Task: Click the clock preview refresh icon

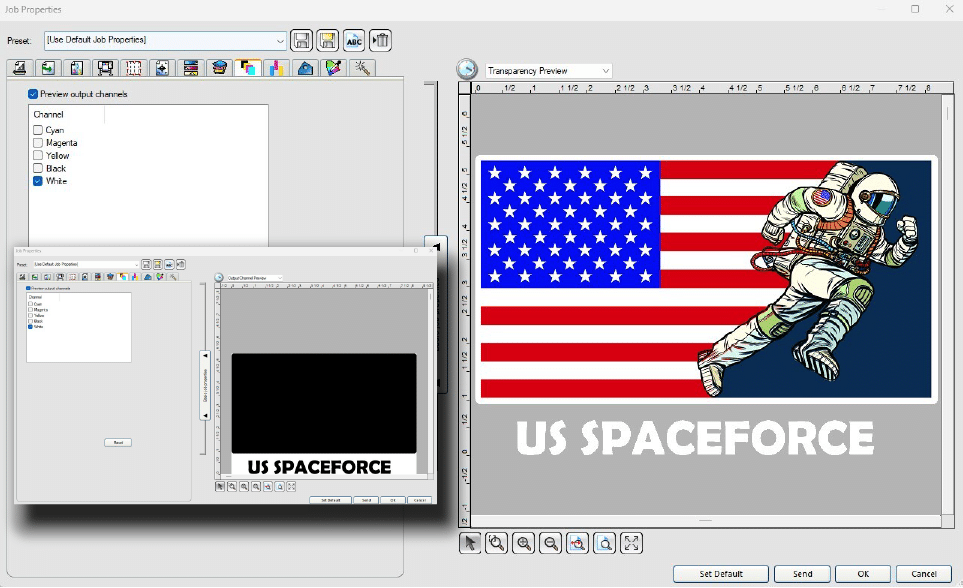Action: [x=467, y=69]
